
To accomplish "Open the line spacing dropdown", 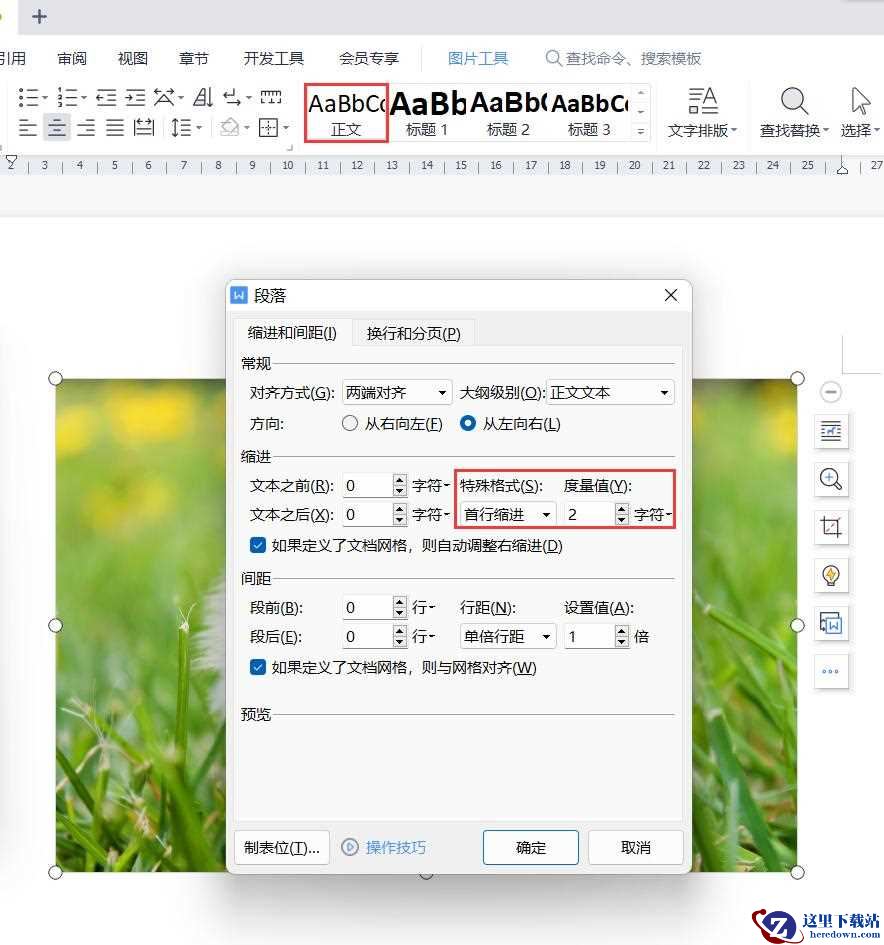I will click(507, 636).
